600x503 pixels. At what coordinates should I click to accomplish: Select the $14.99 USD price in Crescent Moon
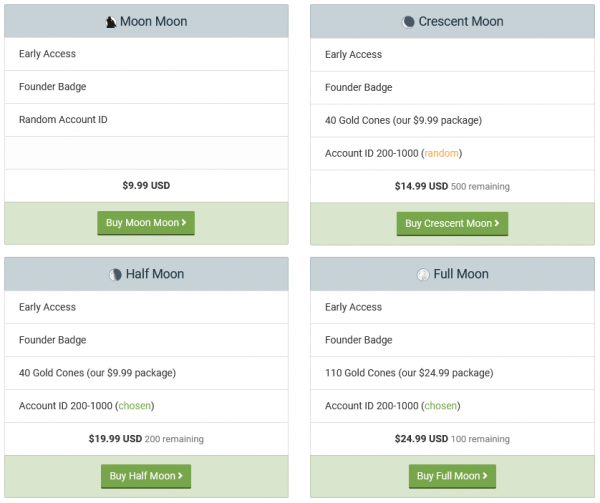(421, 186)
